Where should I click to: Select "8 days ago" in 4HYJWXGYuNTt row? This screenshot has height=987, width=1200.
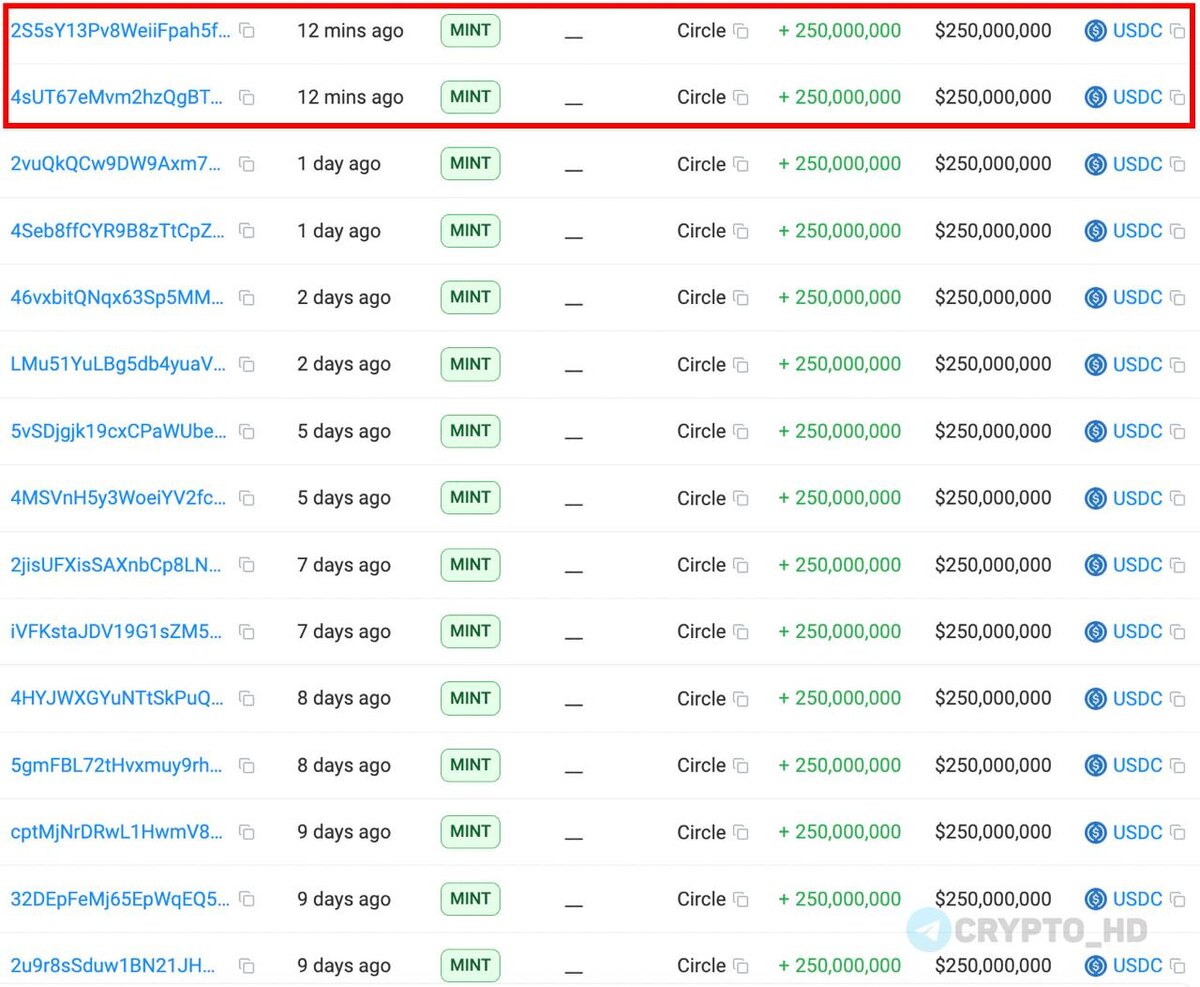(344, 698)
